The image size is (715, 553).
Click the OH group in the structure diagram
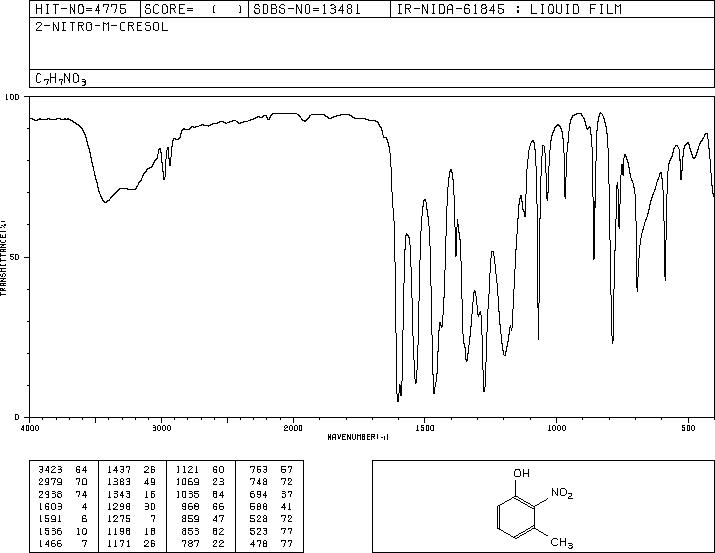(x=522, y=473)
